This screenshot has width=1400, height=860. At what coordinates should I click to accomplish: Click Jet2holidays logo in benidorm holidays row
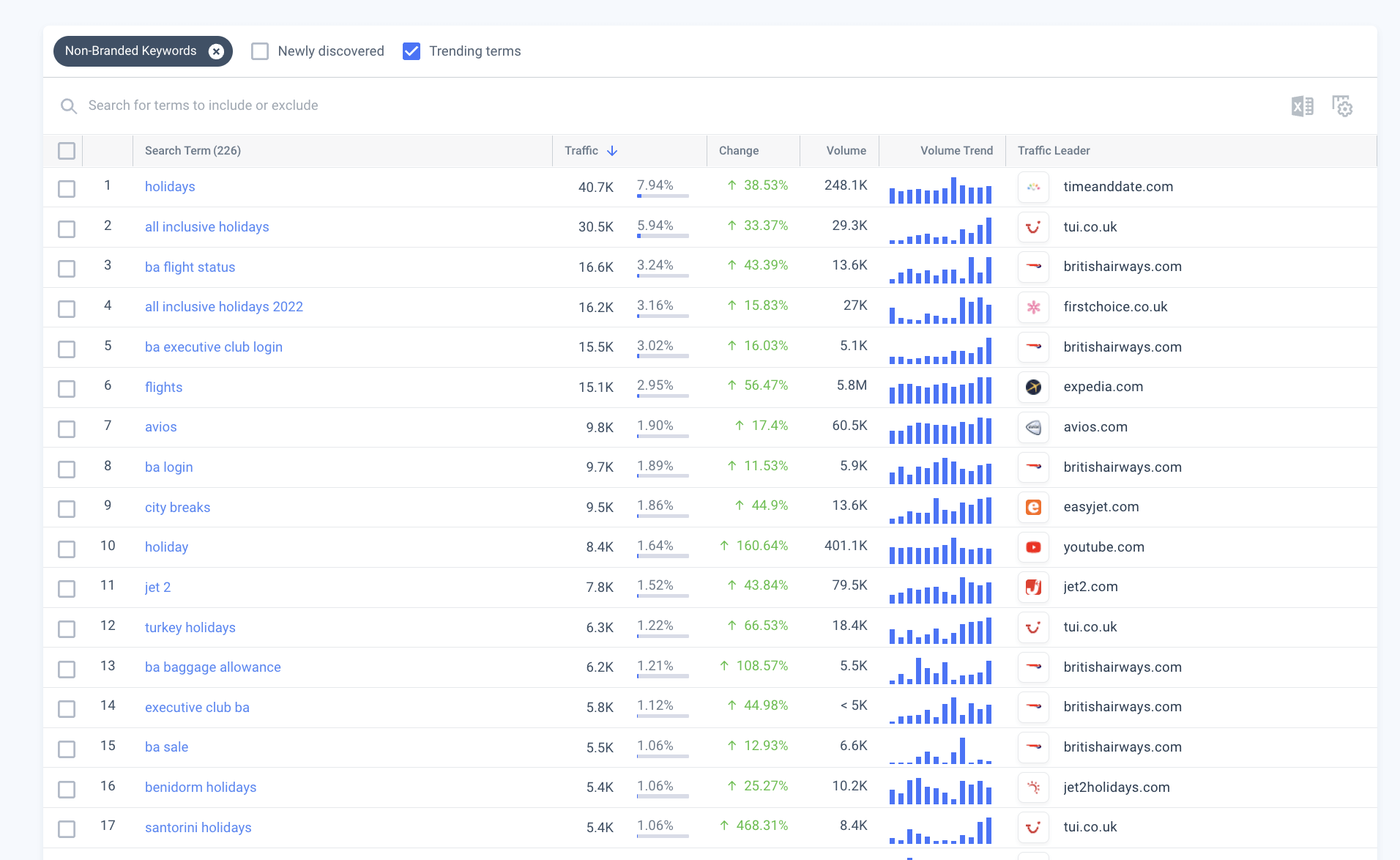coord(1033,787)
